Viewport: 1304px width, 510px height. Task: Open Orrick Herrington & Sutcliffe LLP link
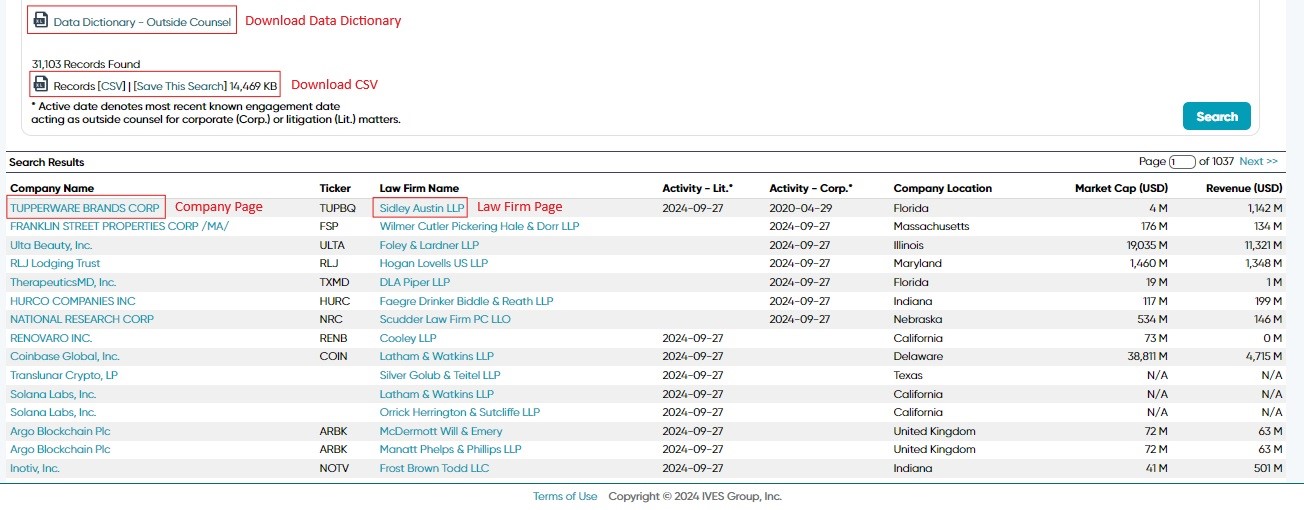coord(460,412)
